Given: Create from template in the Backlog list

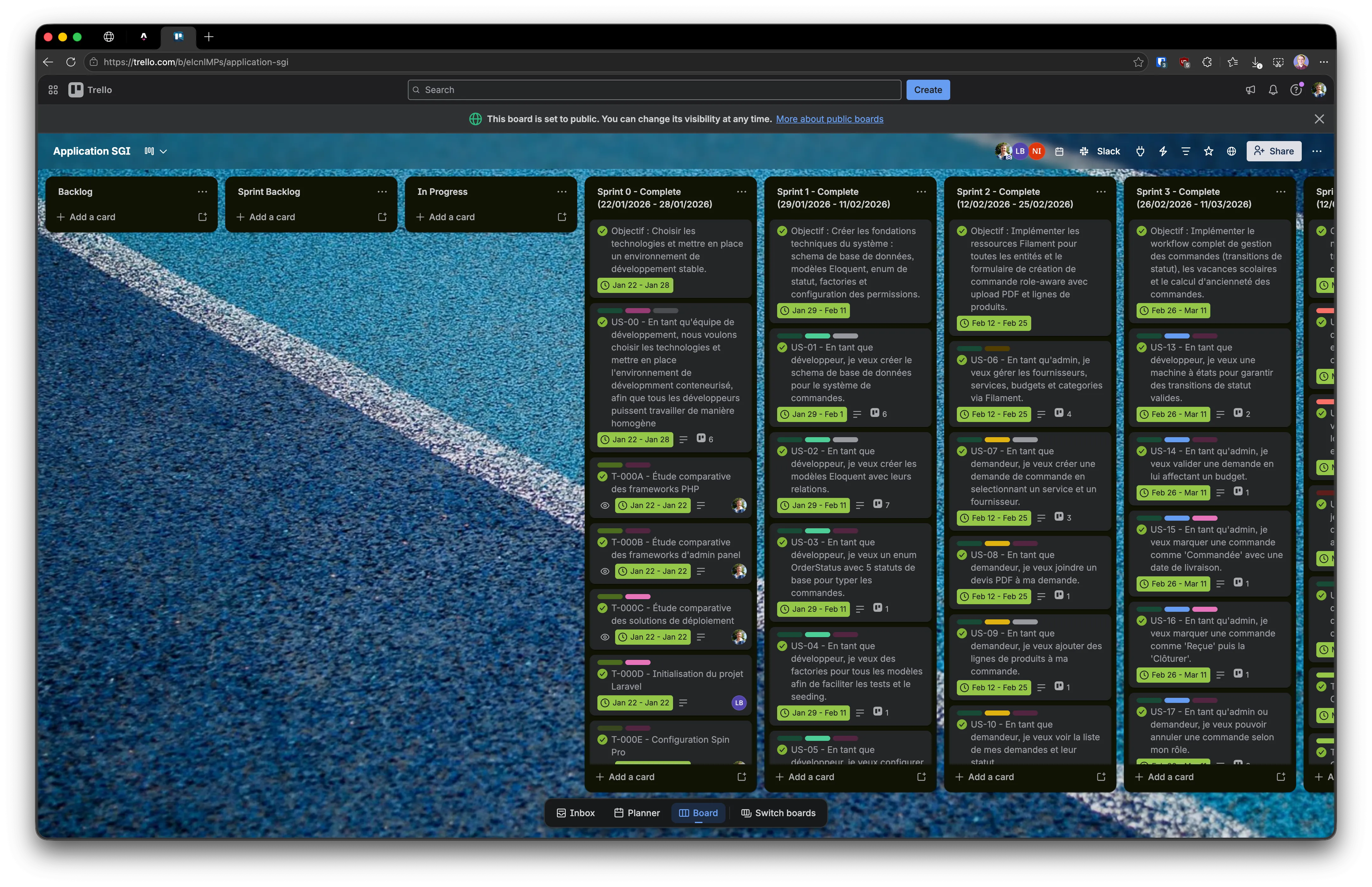Looking at the screenshot, I should (x=203, y=217).
